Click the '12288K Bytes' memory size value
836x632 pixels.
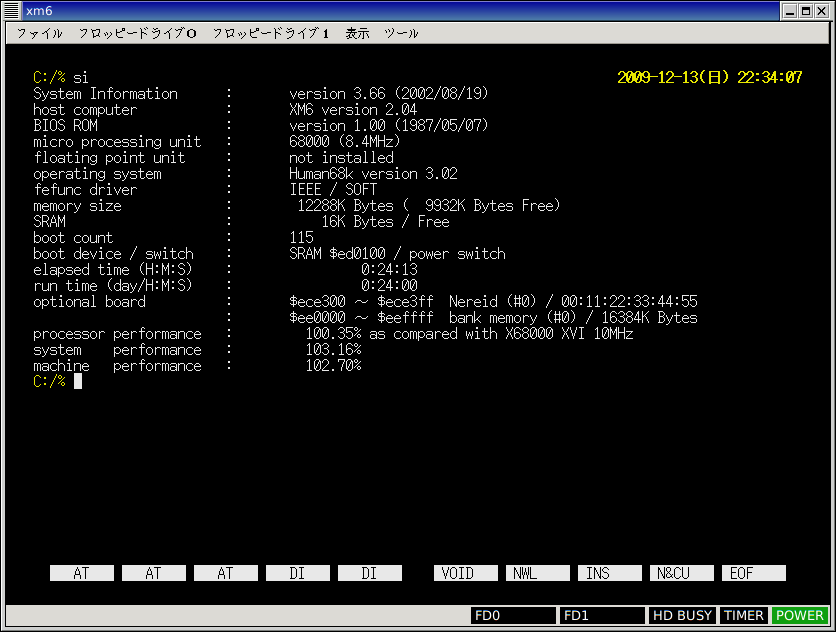tap(345, 206)
